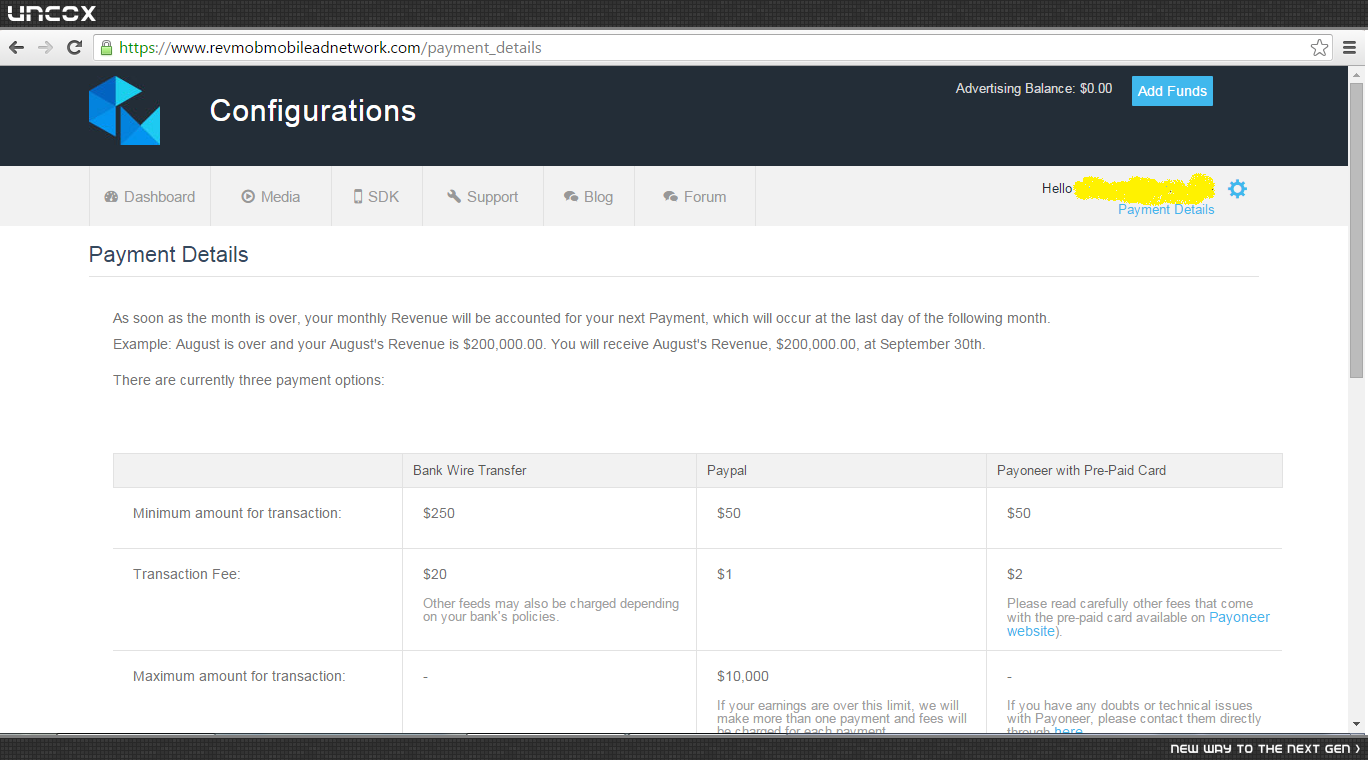
Task: Click the blue RevMob logo
Action: click(124, 111)
